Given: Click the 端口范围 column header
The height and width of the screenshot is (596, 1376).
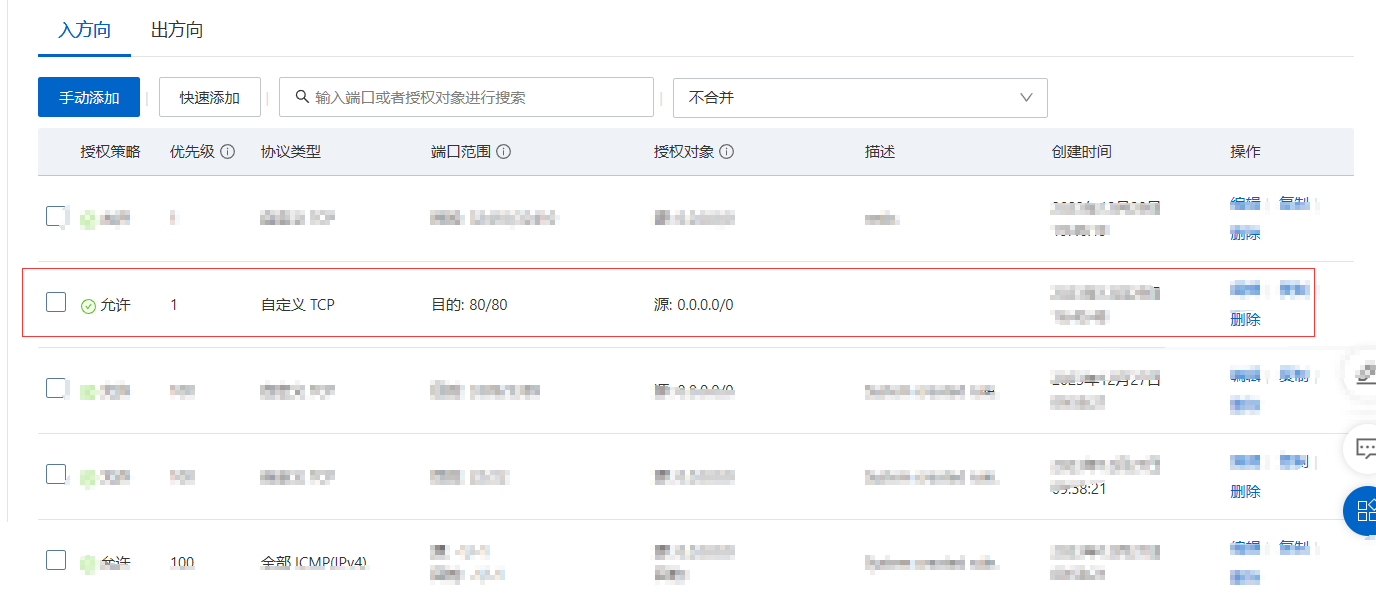Looking at the screenshot, I should (x=461, y=152).
